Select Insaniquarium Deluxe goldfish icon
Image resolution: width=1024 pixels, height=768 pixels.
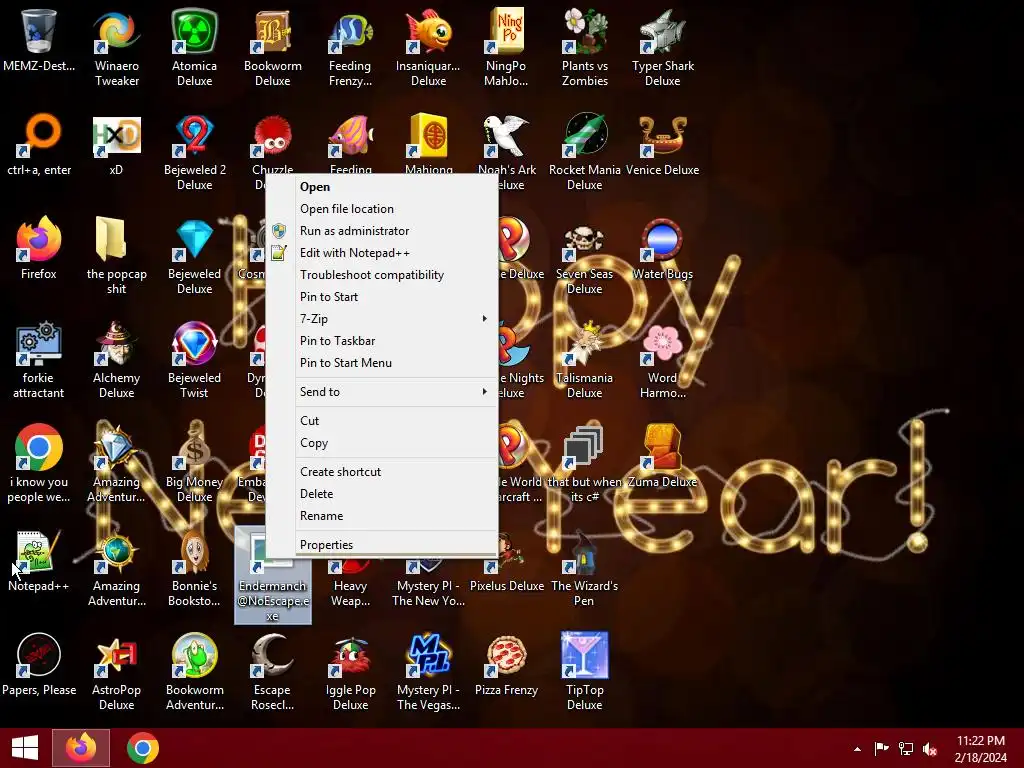(428, 31)
